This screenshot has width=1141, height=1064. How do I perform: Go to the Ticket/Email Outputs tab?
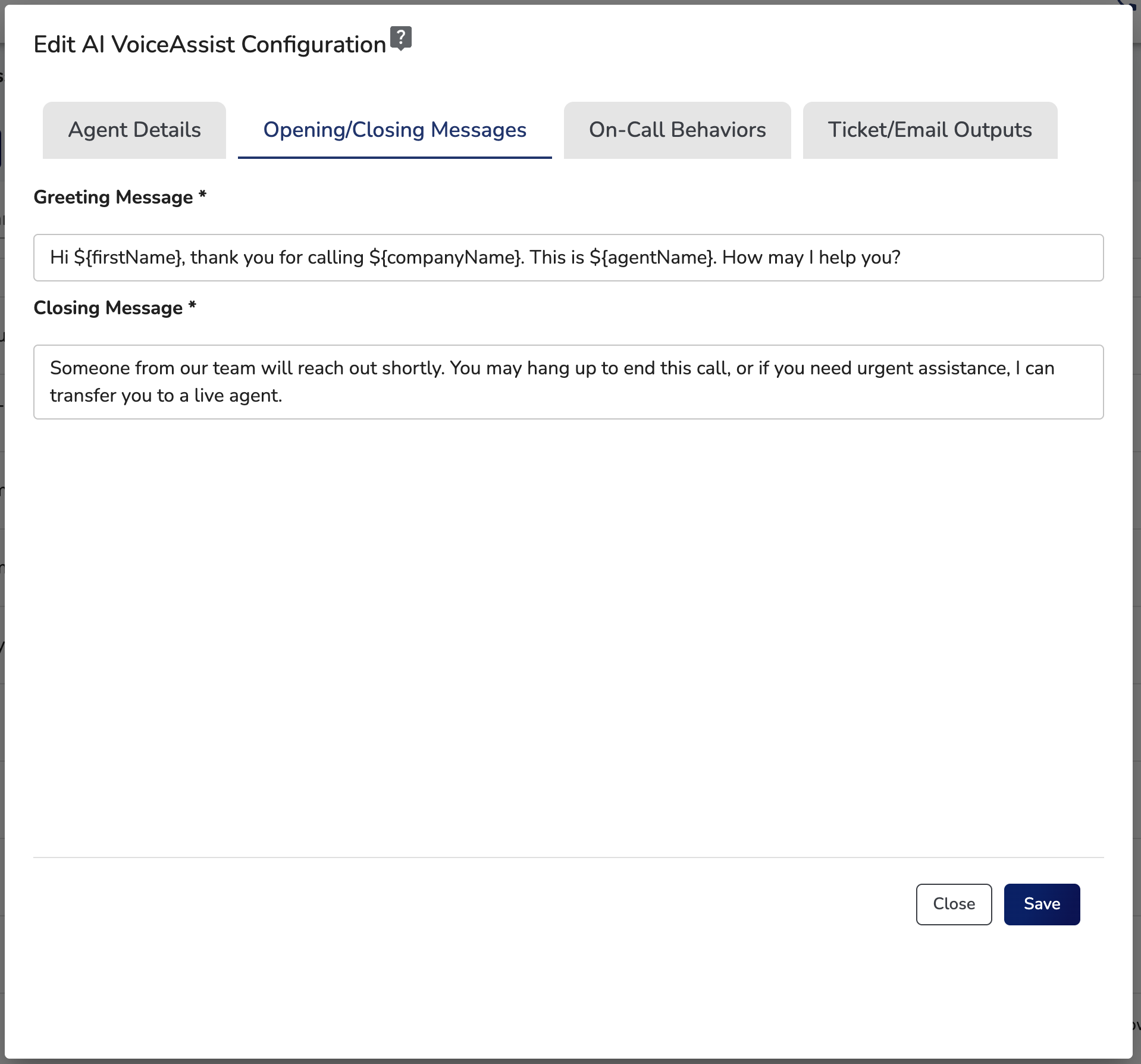930,130
